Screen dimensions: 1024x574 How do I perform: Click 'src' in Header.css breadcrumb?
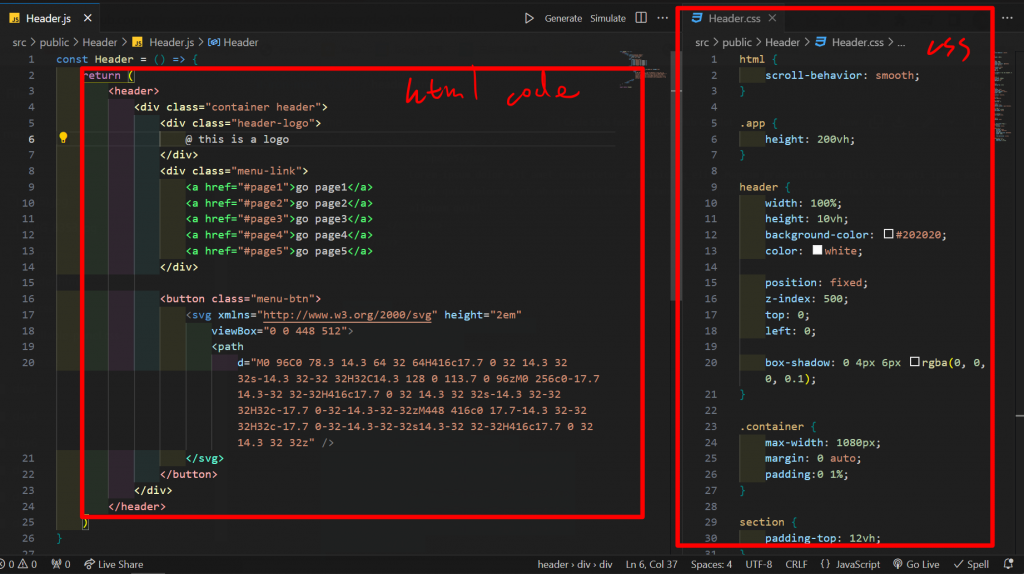click(x=702, y=42)
